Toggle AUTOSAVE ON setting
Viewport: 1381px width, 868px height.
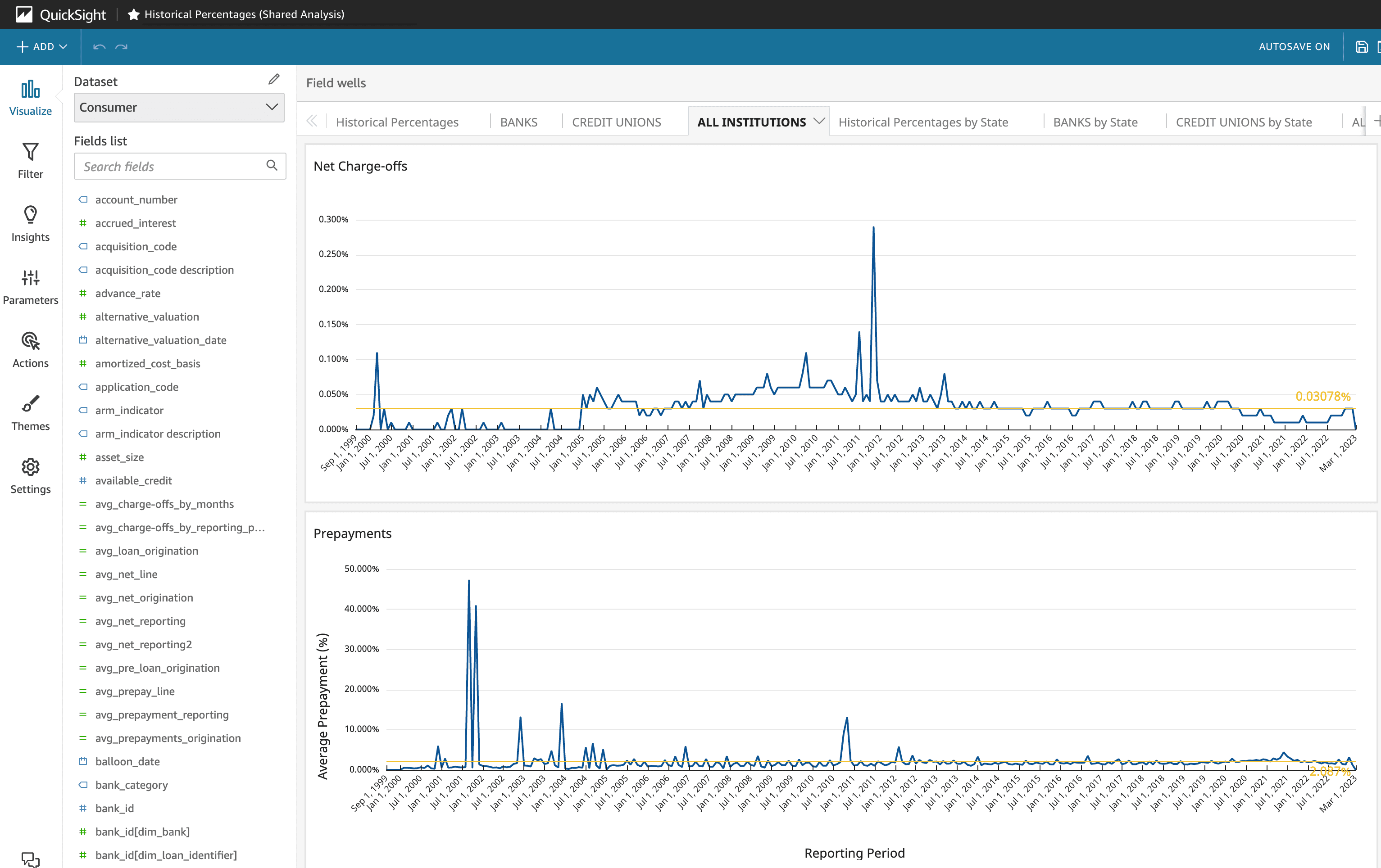(1295, 46)
